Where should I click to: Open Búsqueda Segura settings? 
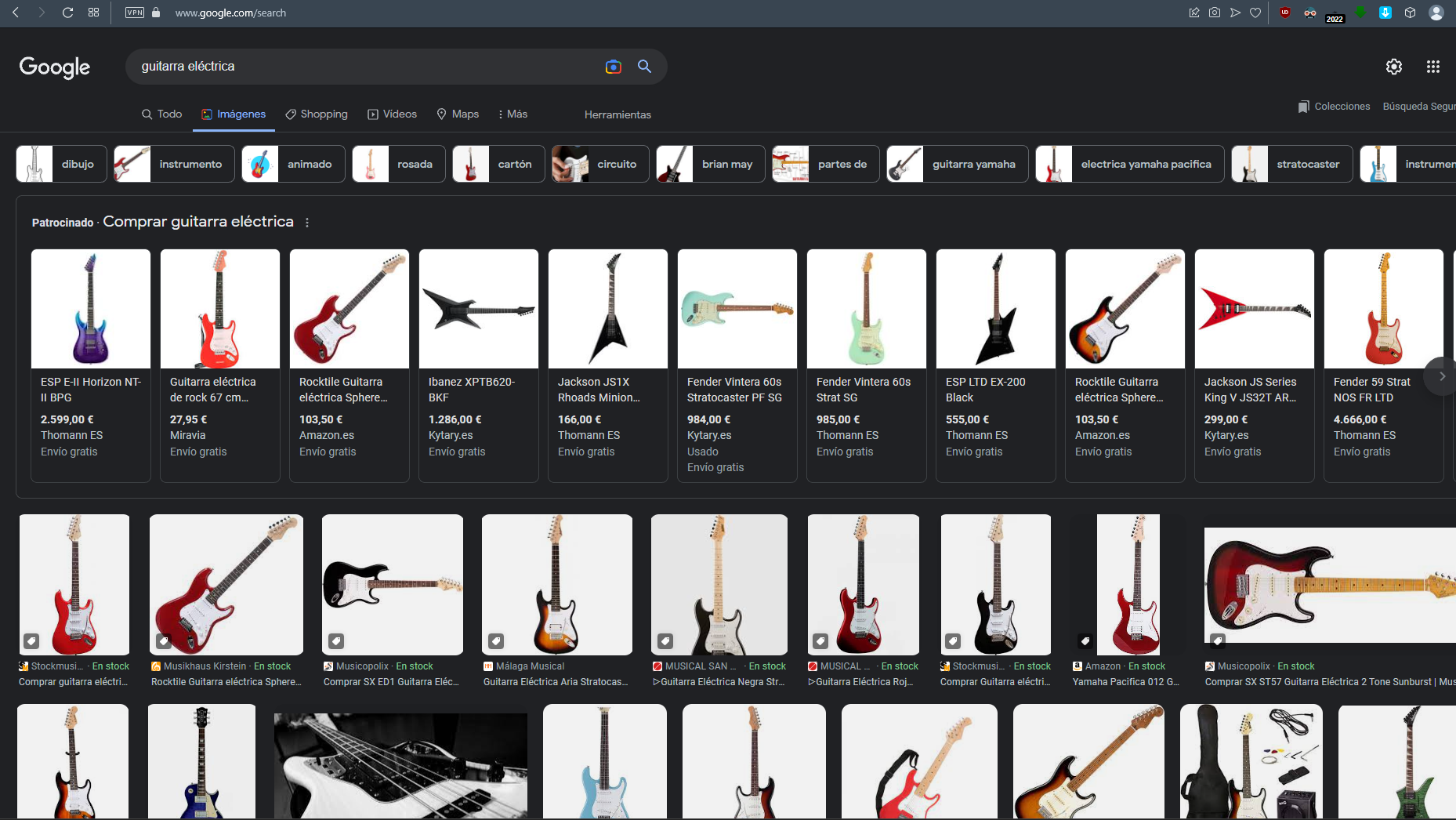point(1419,107)
